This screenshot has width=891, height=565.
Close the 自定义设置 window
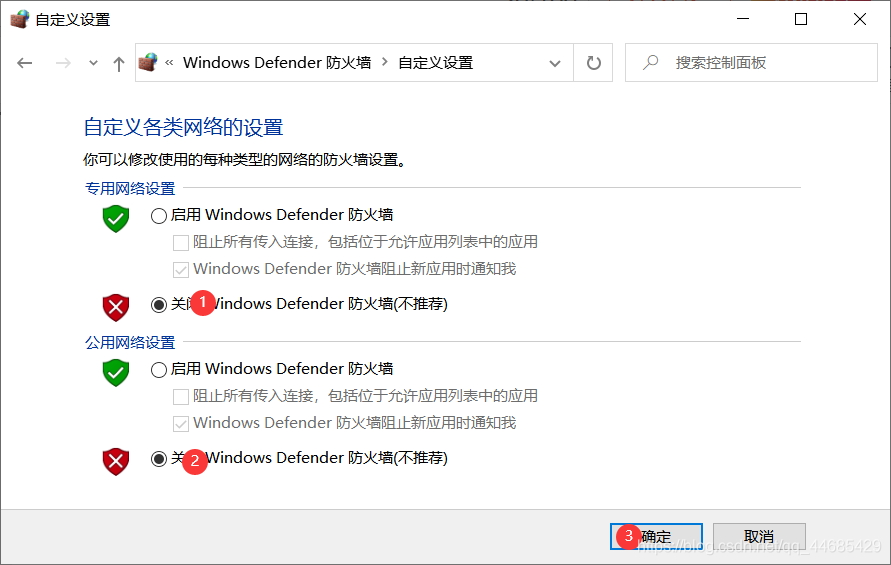[x=860, y=19]
